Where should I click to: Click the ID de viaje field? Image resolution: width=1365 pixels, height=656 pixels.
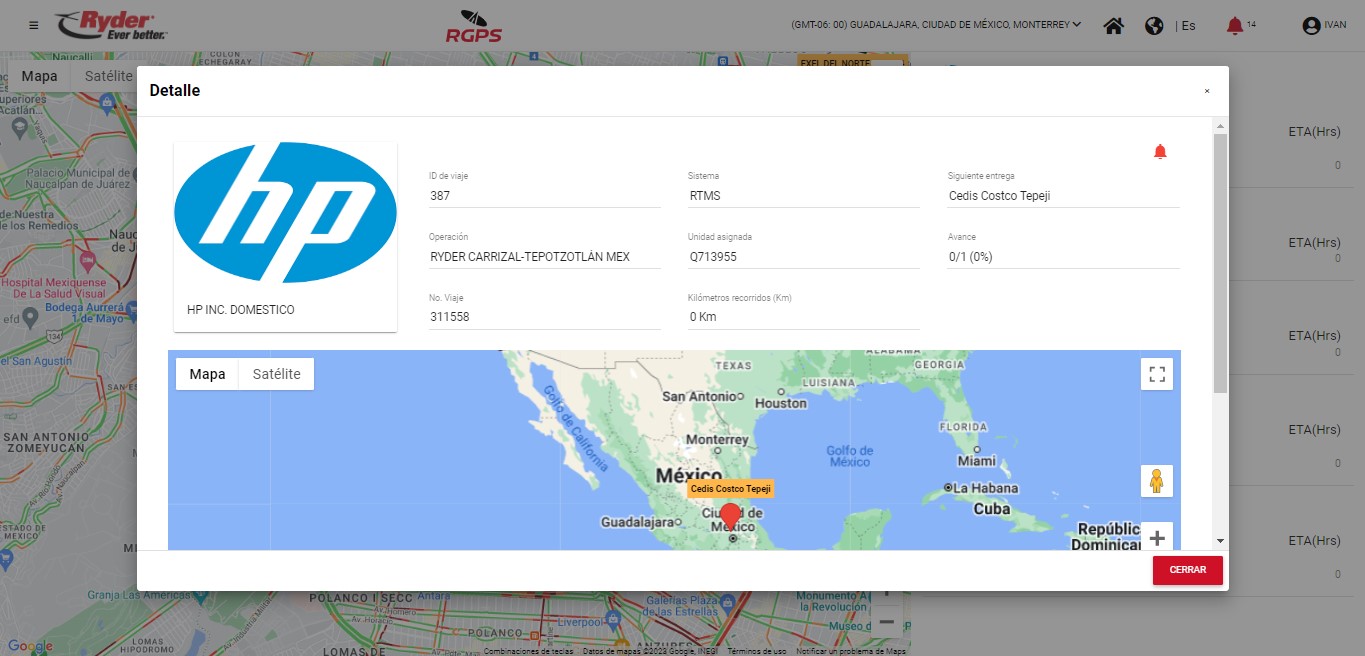coord(545,196)
